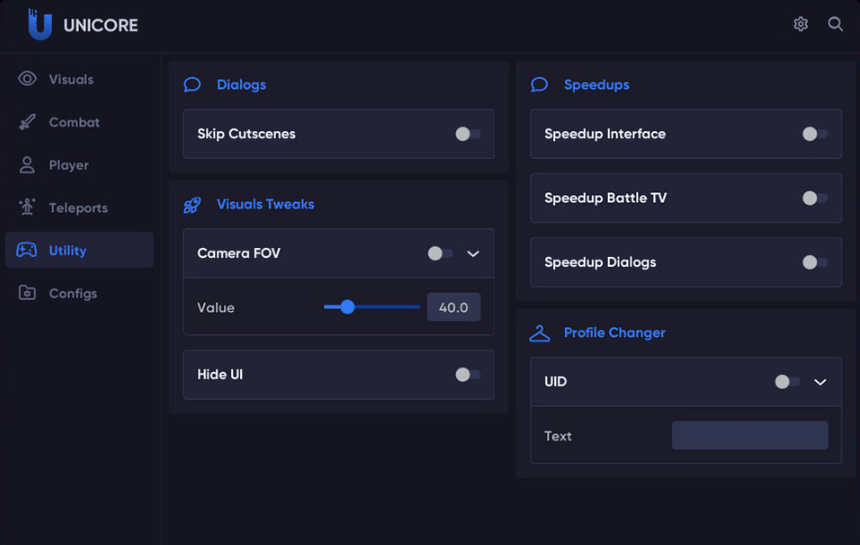Click the Teleports figure icon

[x=27, y=207]
